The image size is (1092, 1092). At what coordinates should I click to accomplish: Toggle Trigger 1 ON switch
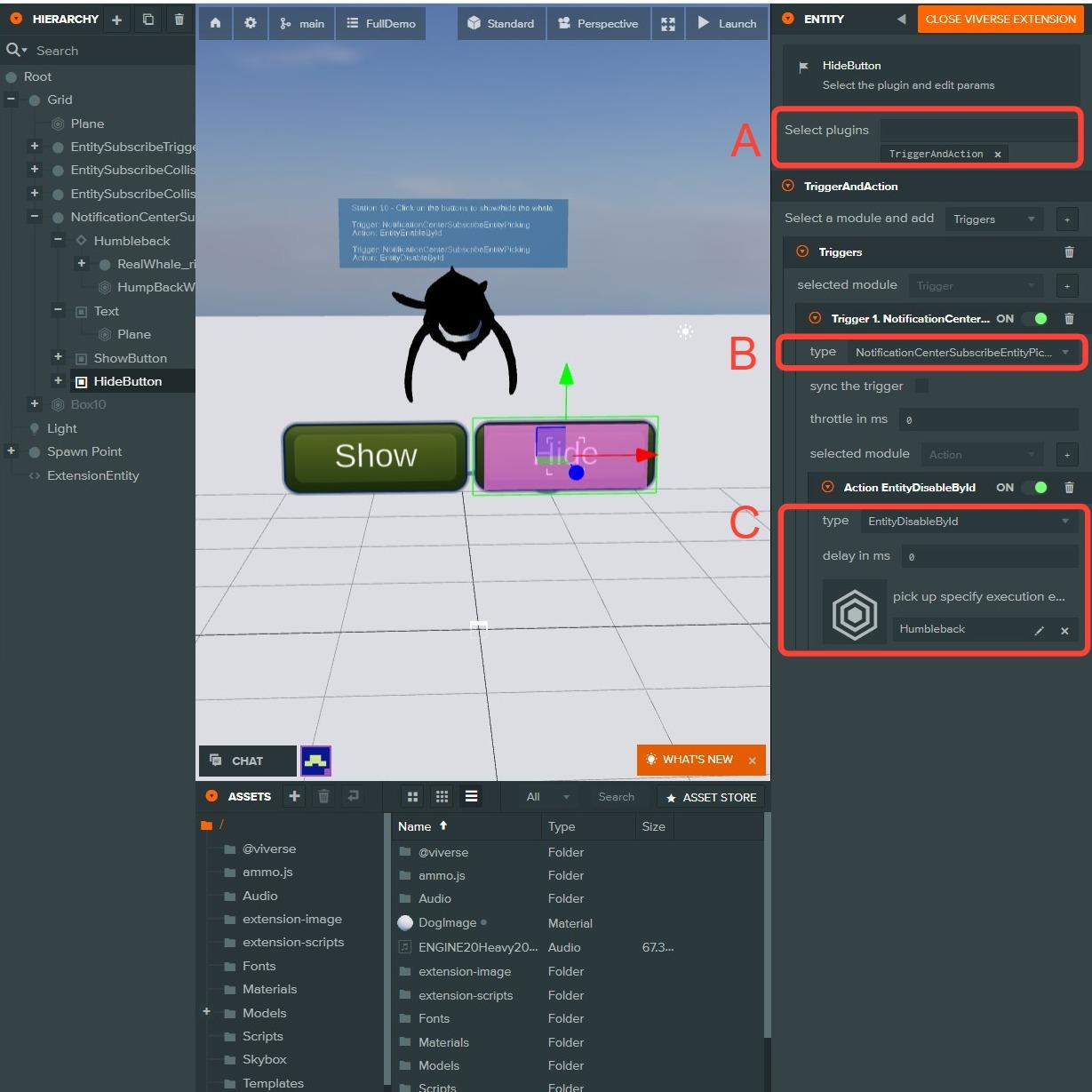(x=1034, y=318)
